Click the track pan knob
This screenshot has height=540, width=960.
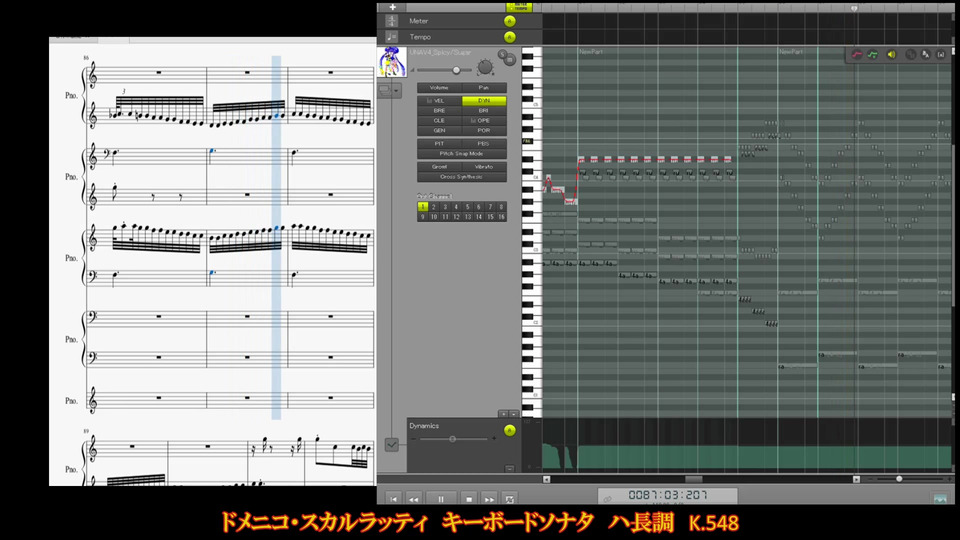(x=485, y=66)
